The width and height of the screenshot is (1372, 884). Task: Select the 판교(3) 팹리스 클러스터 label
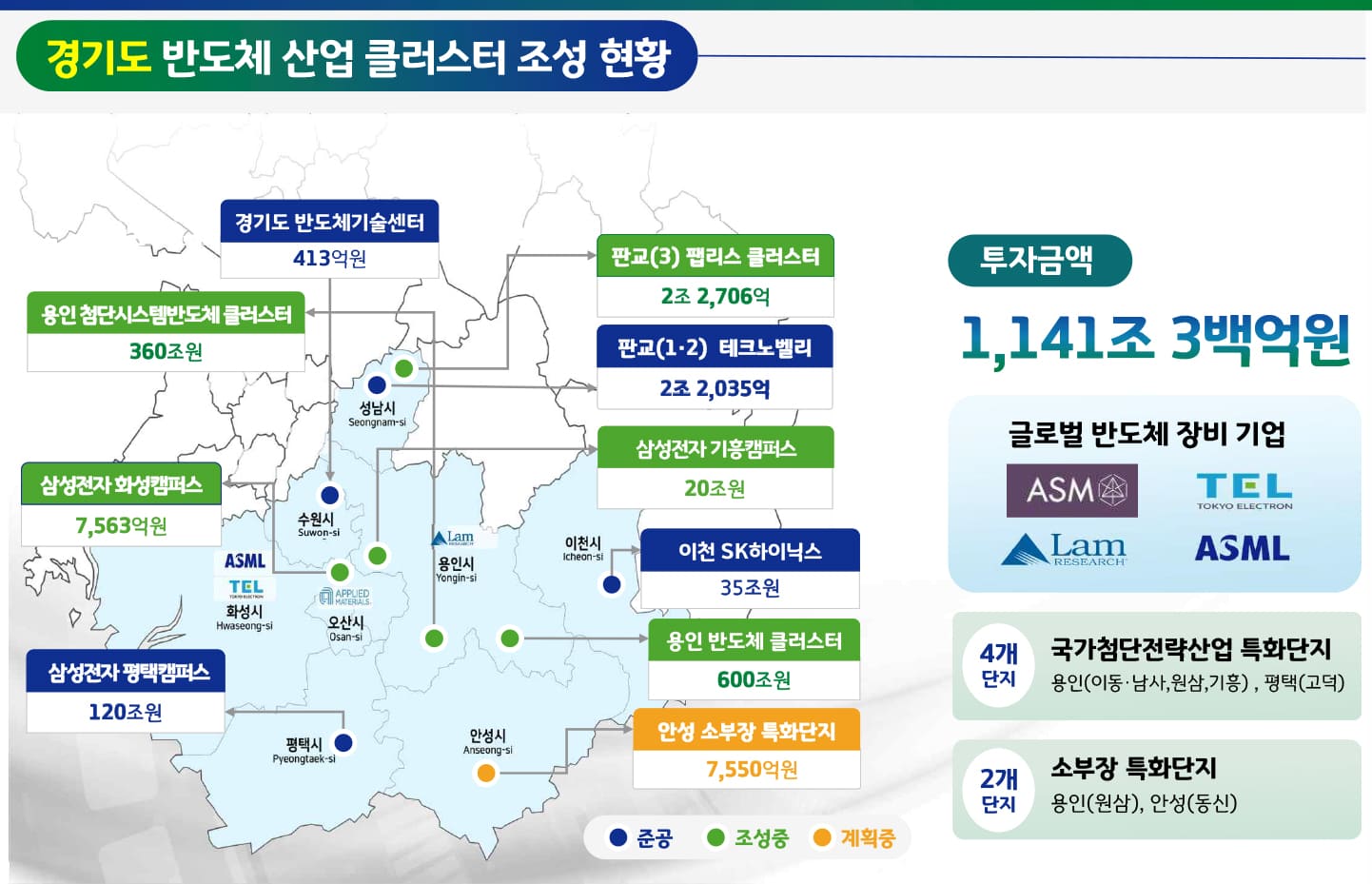tap(715, 256)
